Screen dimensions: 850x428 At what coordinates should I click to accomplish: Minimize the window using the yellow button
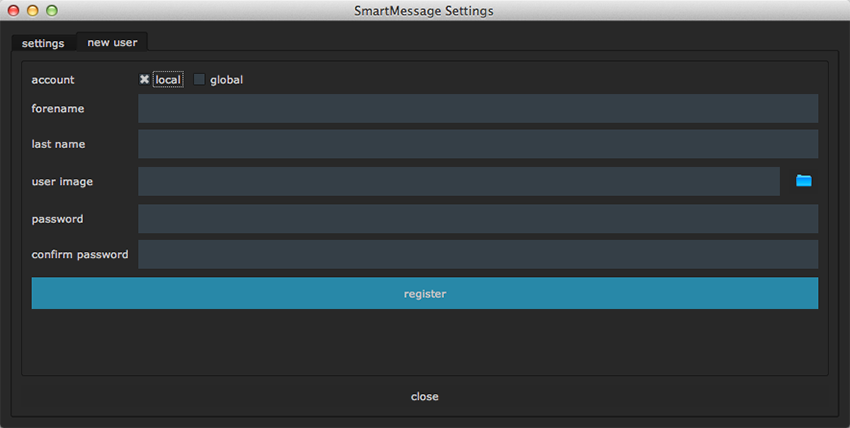point(33,11)
